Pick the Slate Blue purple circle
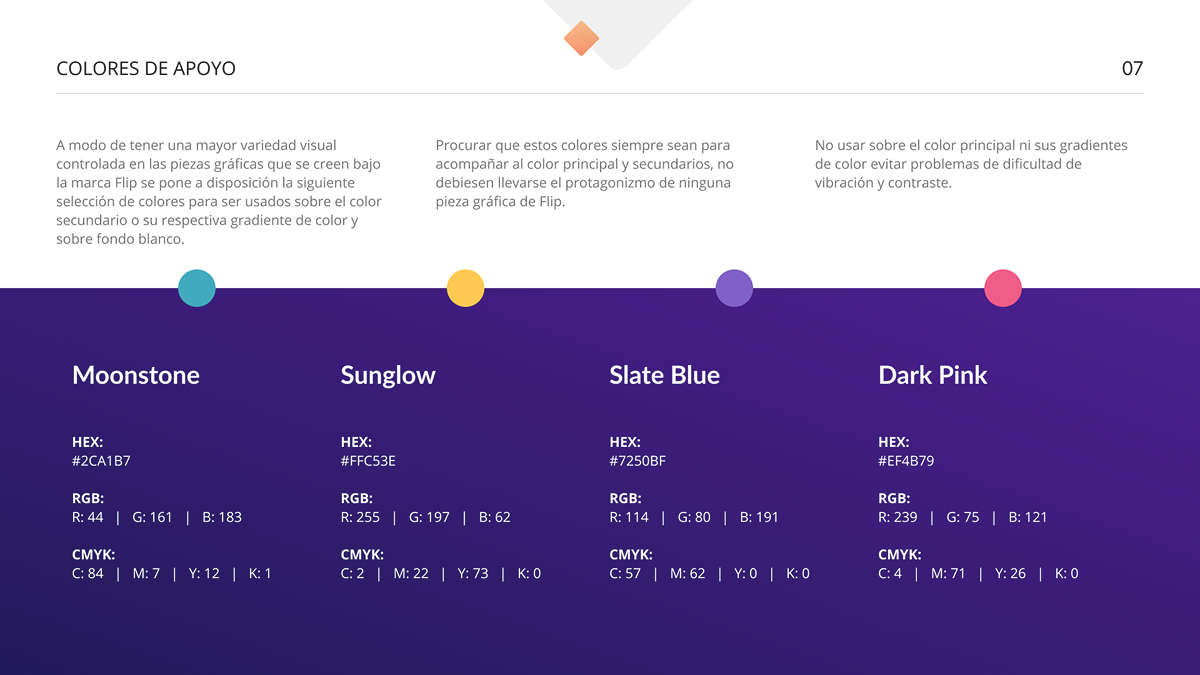The image size is (1200, 675). click(734, 288)
